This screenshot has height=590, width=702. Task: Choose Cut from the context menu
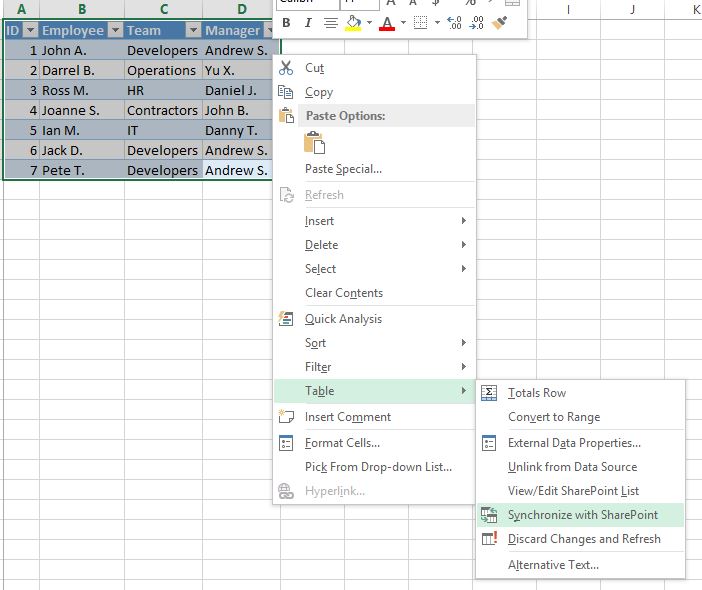point(314,68)
